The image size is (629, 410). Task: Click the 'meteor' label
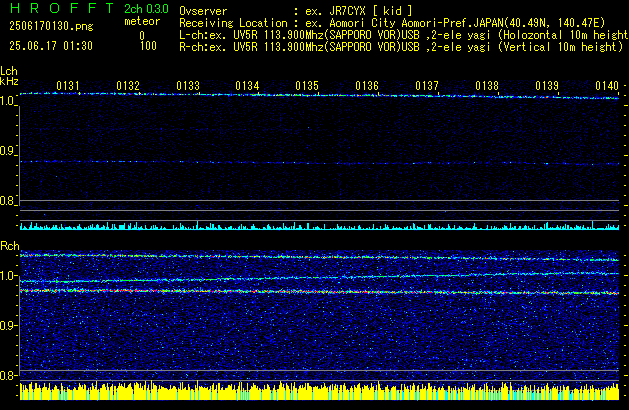tap(142, 21)
